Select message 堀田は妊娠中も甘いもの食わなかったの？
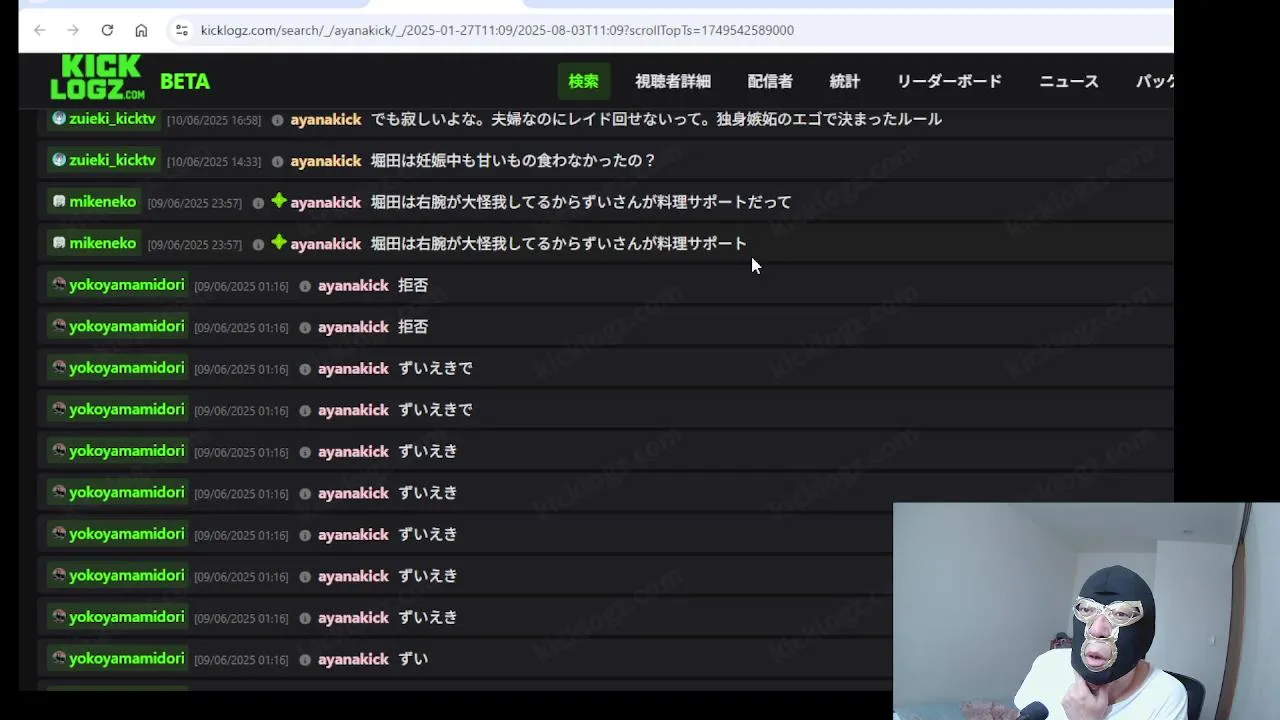Screen dimensions: 1280x720 [513, 161]
